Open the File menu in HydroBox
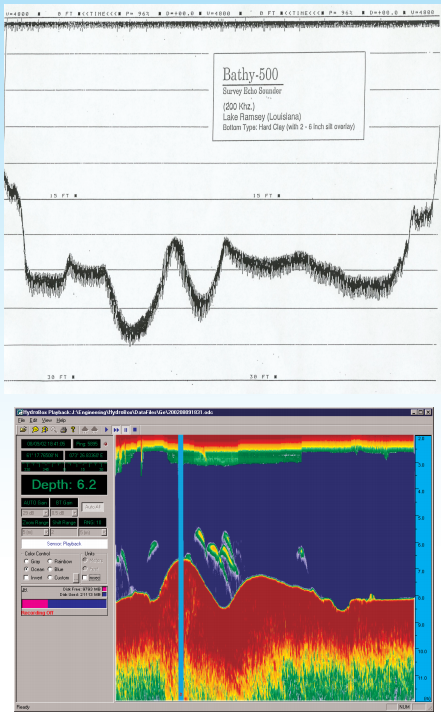This screenshot has width=441, height=719. point(21,420)
